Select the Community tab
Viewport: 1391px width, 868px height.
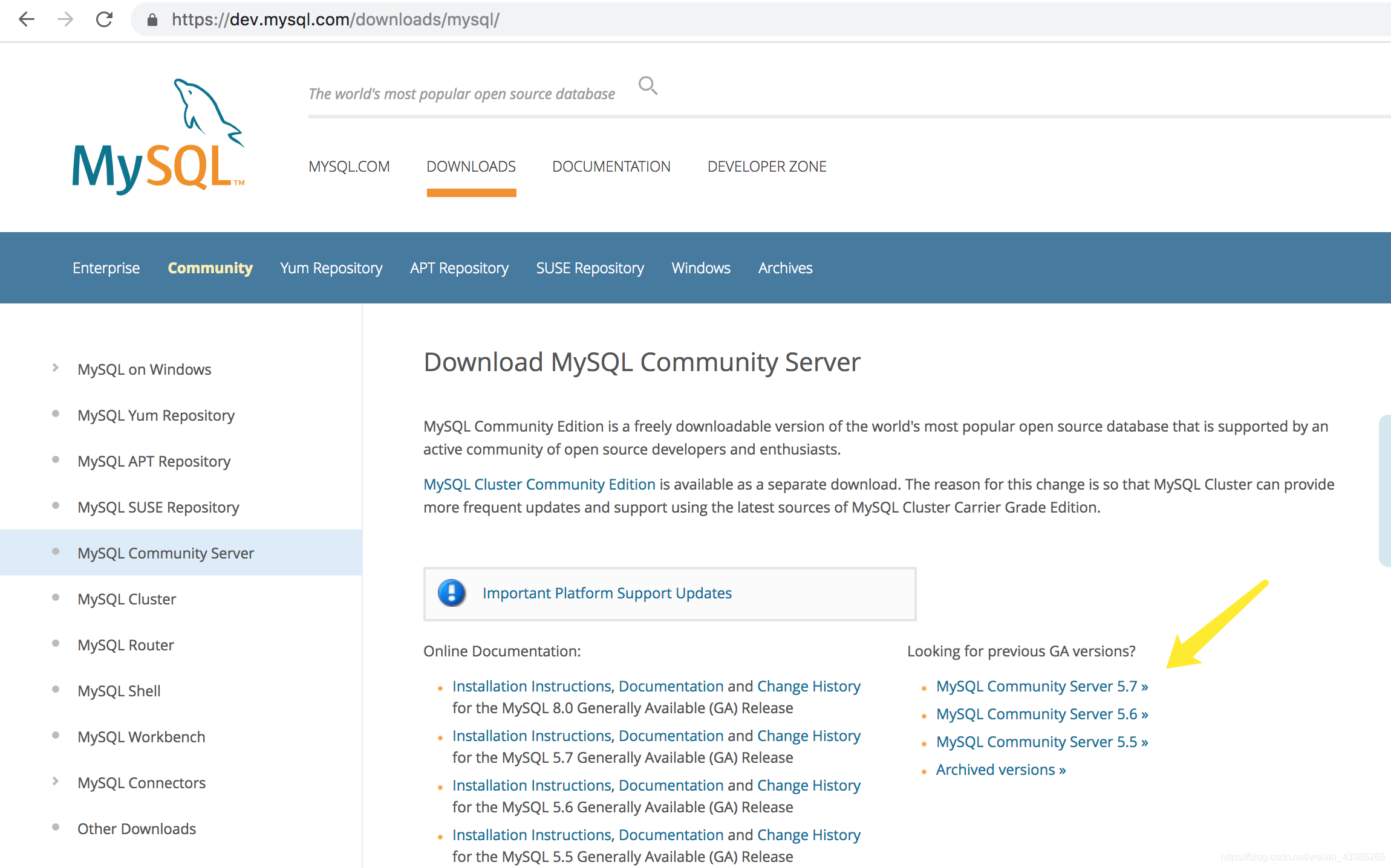(x=210, y=268)
